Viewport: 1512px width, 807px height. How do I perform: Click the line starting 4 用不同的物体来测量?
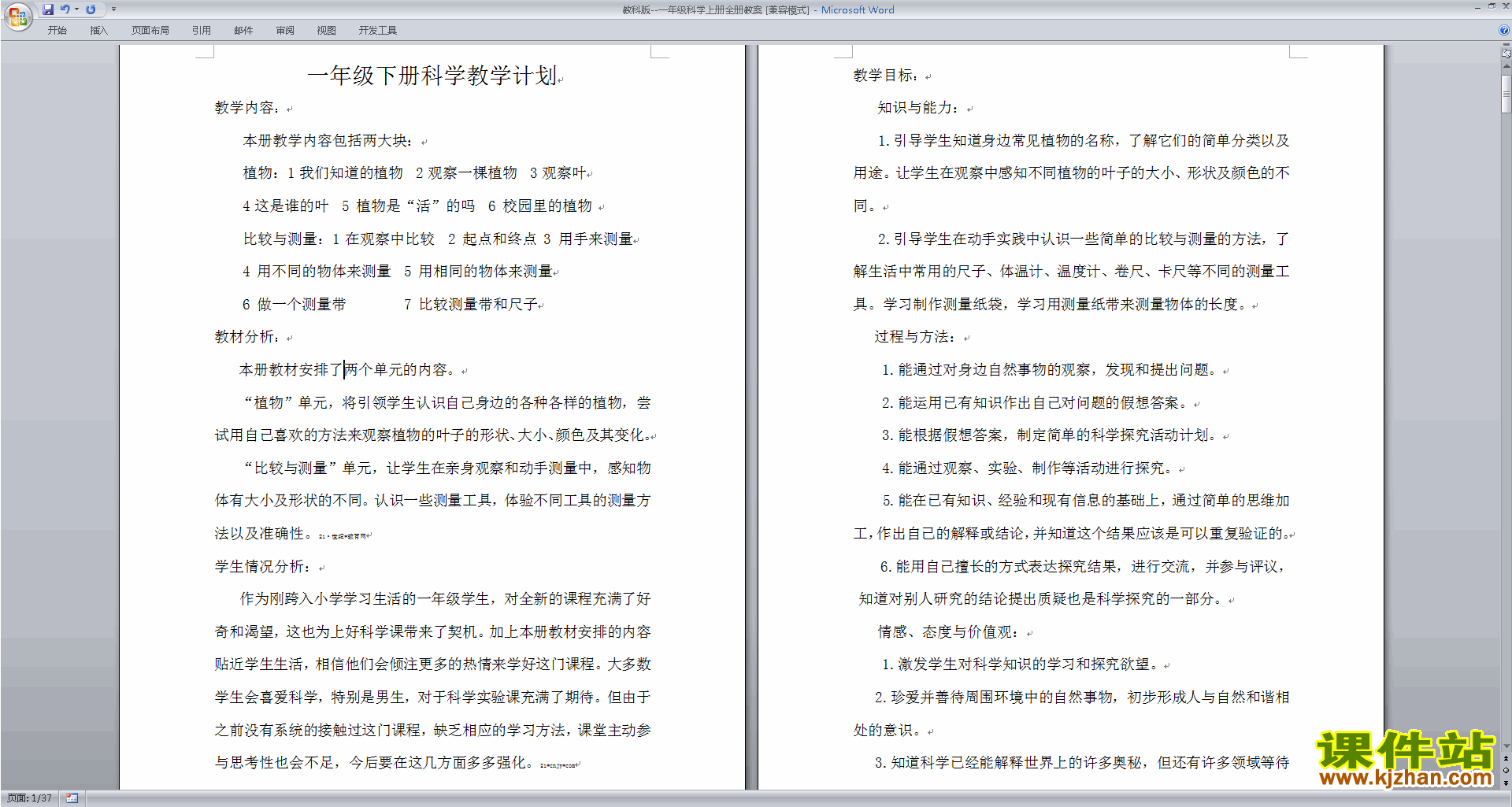397,272
